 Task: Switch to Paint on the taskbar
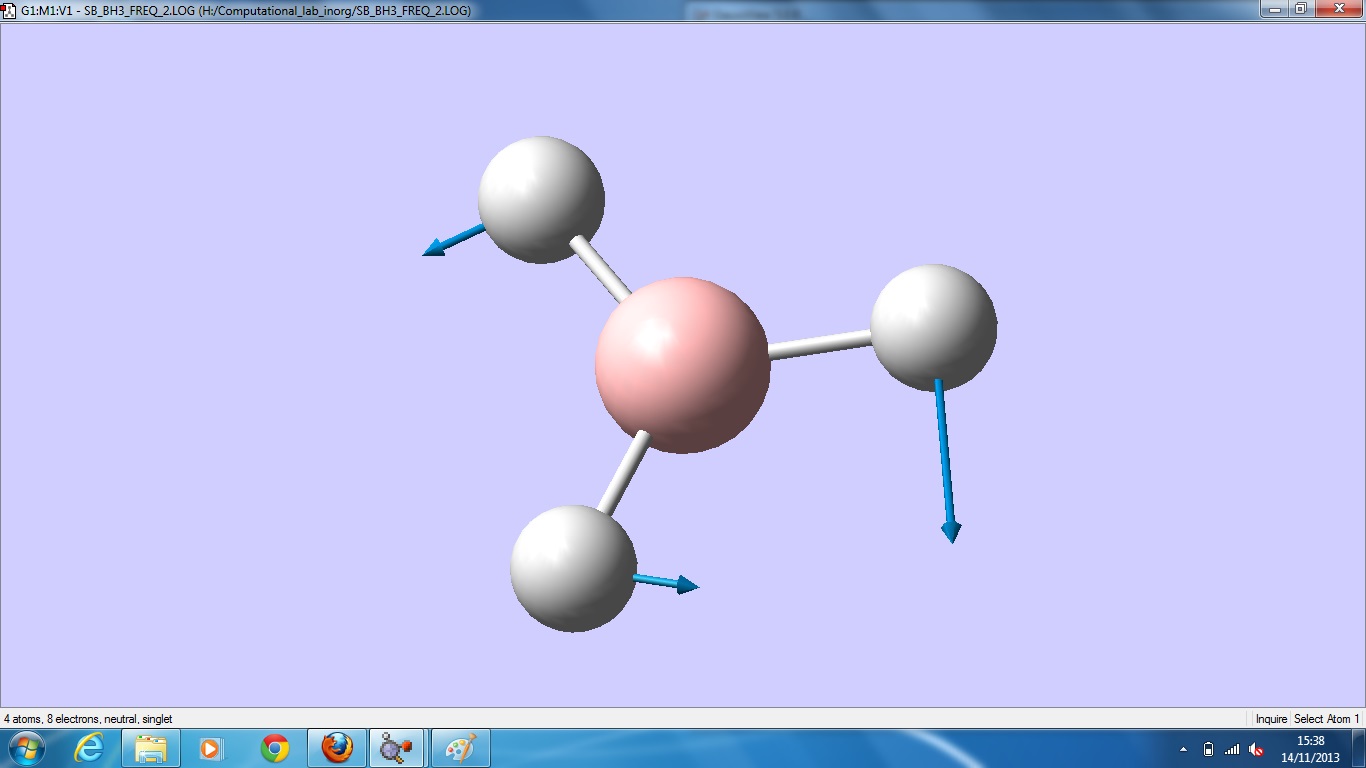pyautogui.click(x=460, y=748)
